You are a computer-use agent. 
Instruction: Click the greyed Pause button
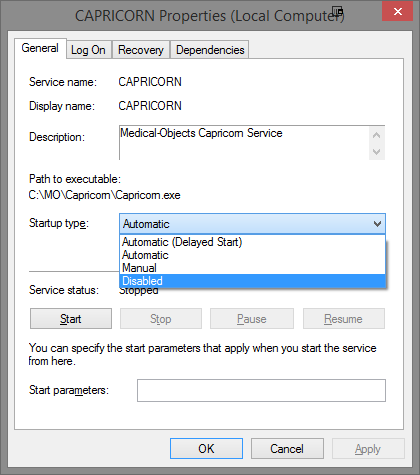pyautogui.click(x=252, y=319)
